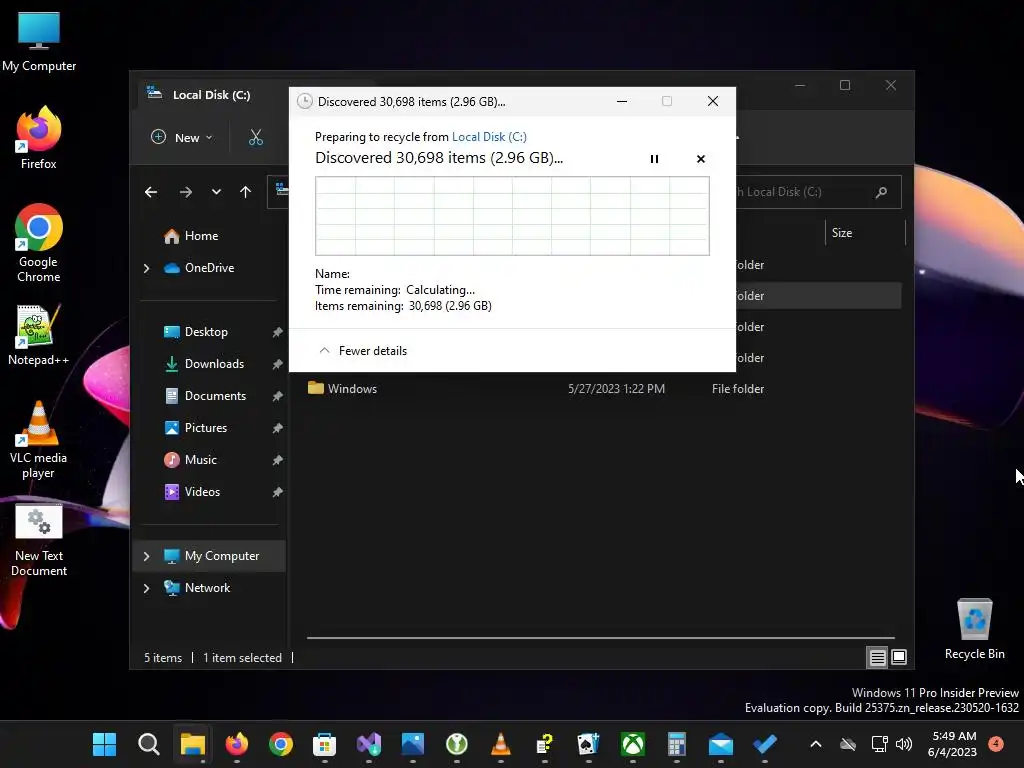Go back in File Explorer

151,192
